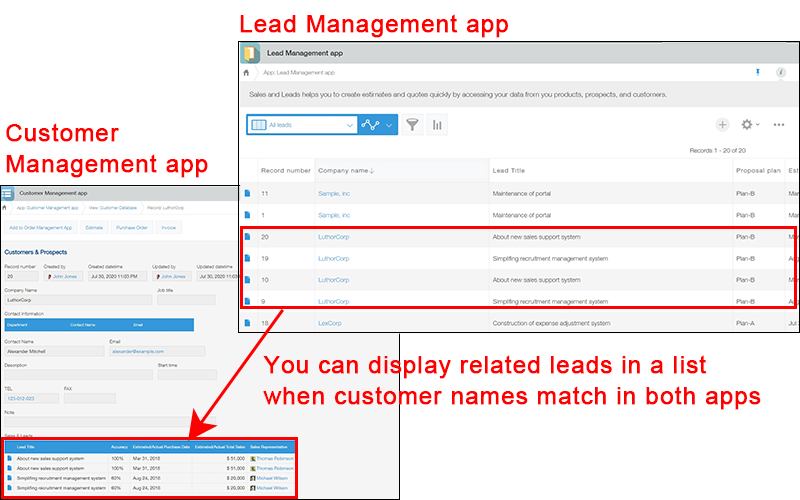Open the three-dots options menu

click(x=780, y=125)
